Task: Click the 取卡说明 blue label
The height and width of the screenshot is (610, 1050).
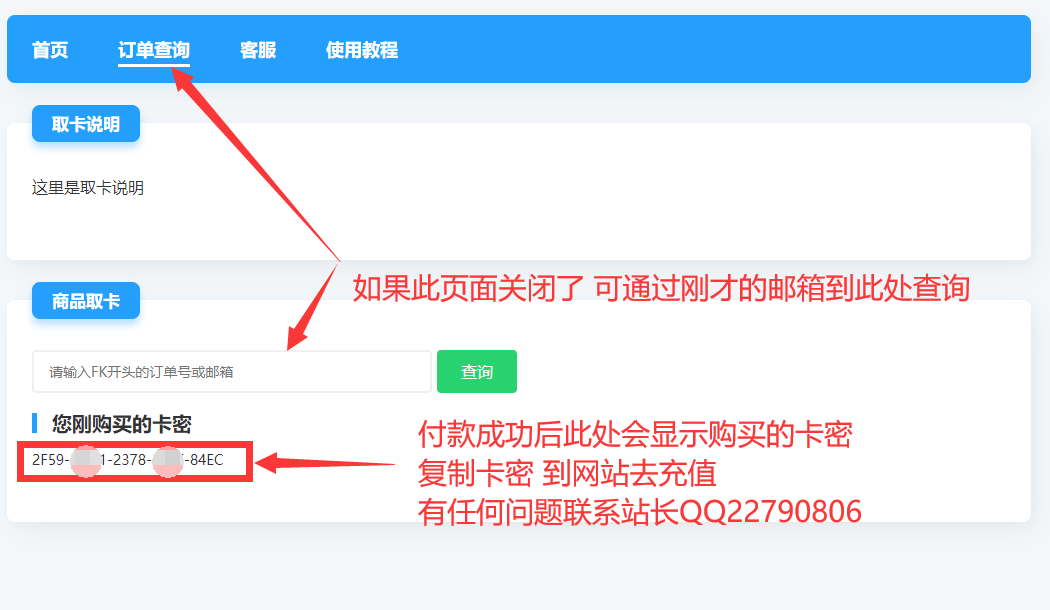Action: 86,124
